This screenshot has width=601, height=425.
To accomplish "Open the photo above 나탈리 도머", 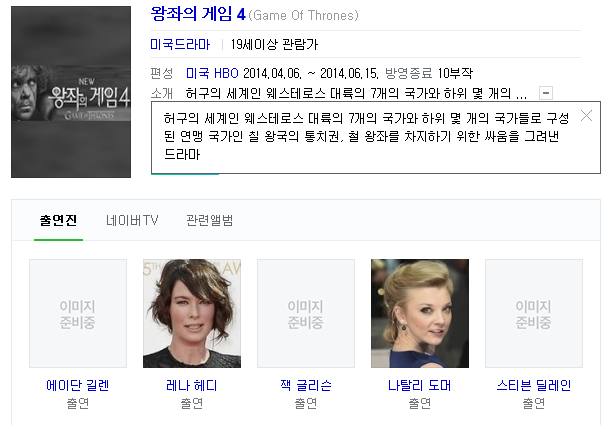I will tap(420, 313).
